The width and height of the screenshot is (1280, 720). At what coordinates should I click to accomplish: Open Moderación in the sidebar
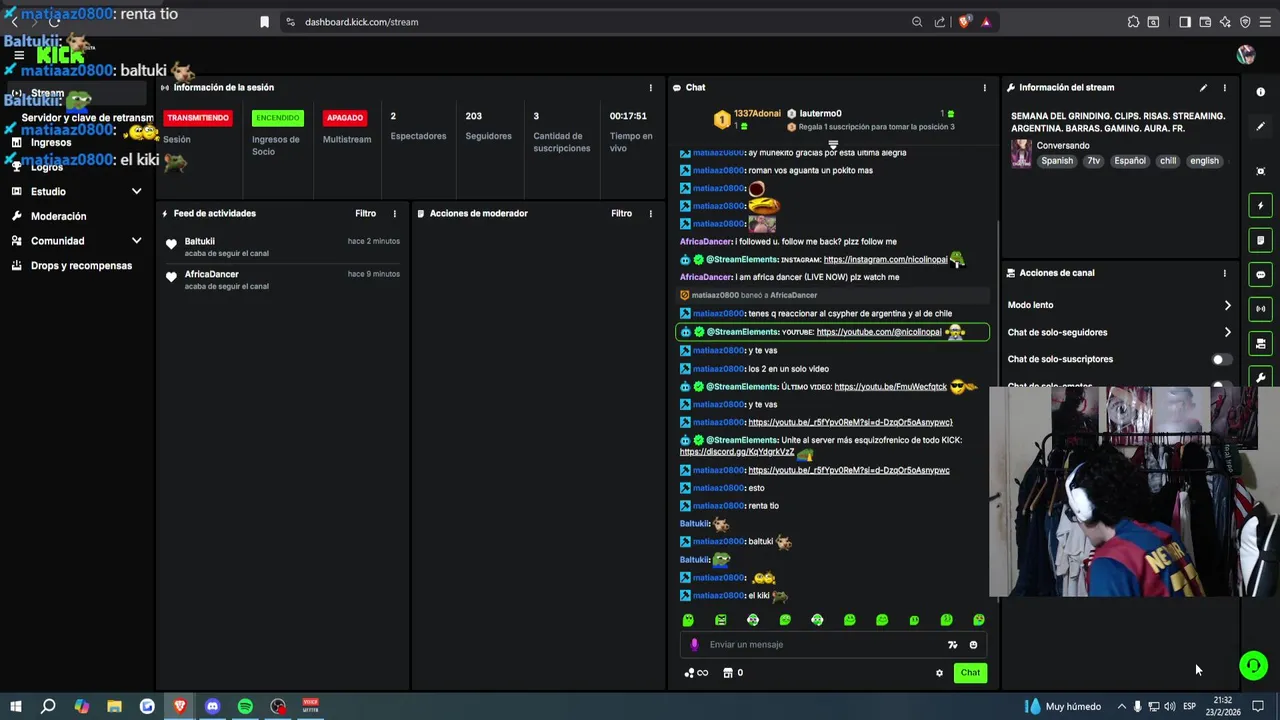pos(59,216)
